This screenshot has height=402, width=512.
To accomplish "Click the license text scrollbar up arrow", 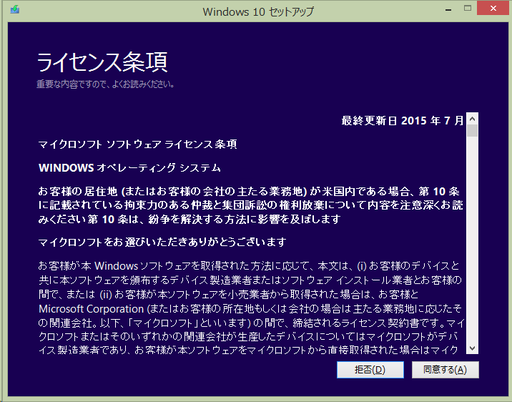I will point(472,119).
